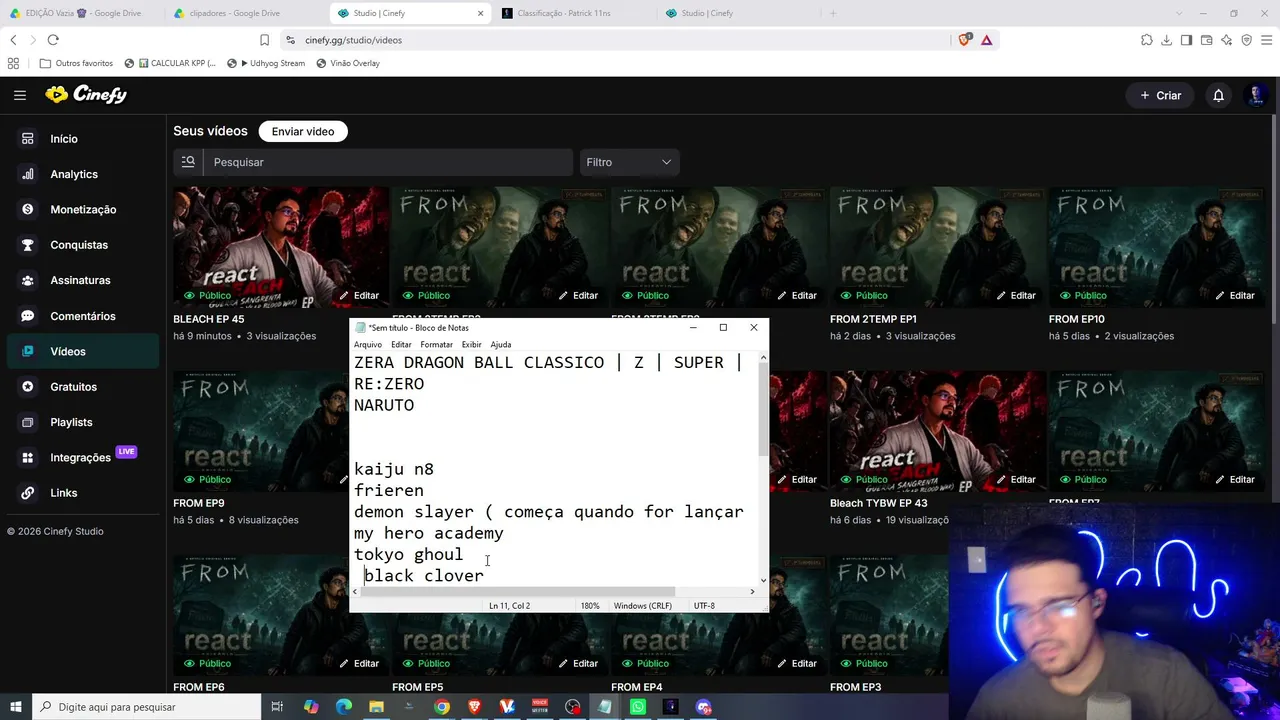
Task: Open Assinaturas in the sidebar
Action: click(83, 281)
